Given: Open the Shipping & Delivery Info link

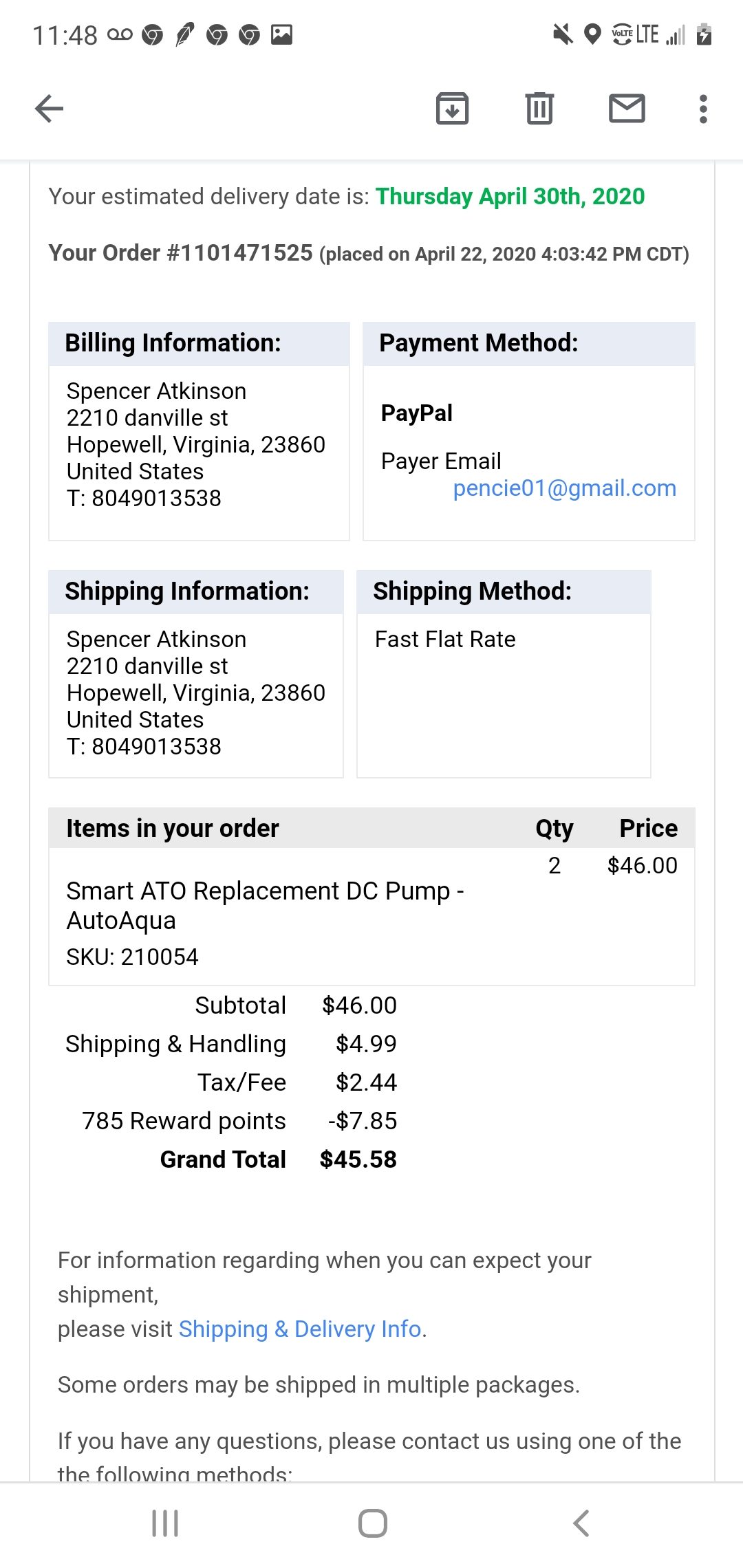Looking at the screenshot, I should click(300, 1329).
